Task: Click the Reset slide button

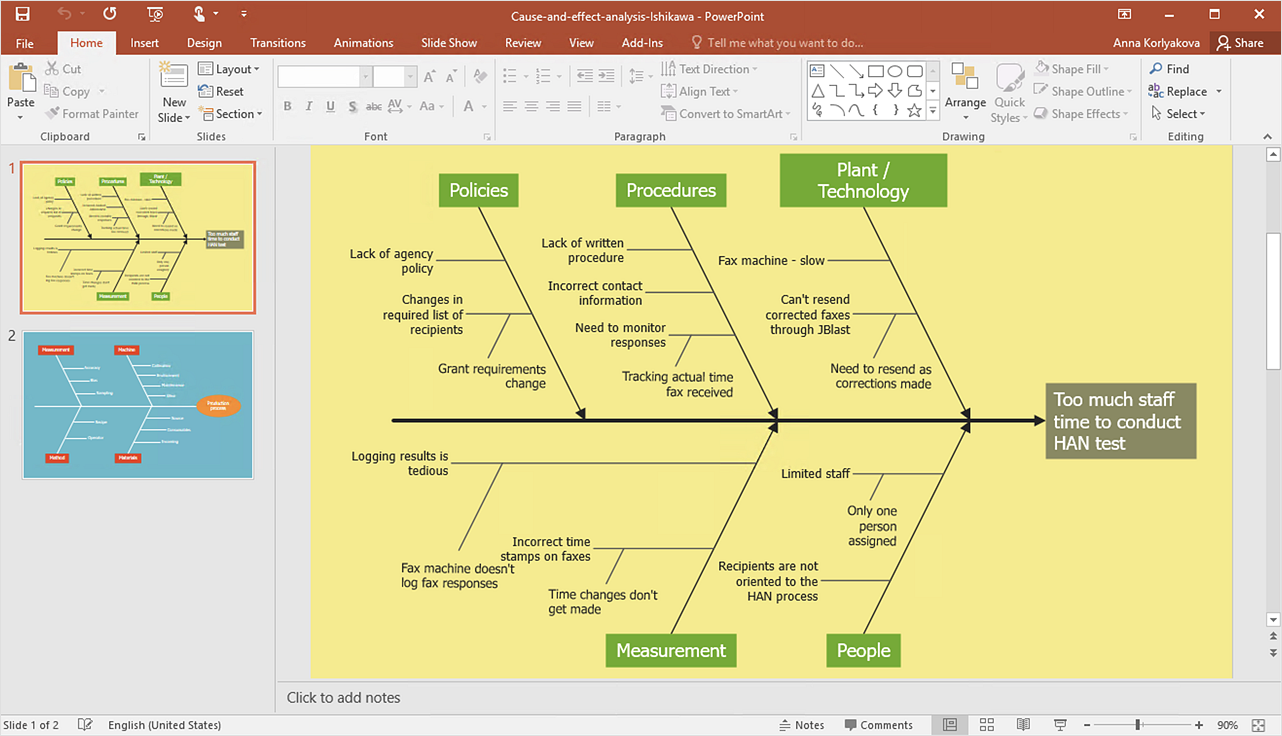Action: coord(221,91)
